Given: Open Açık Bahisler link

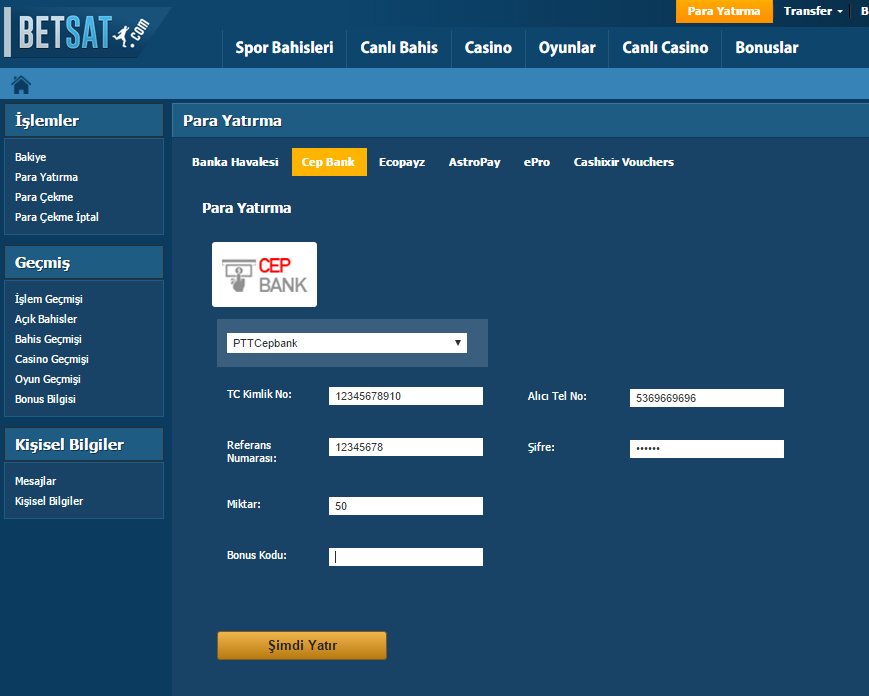Looking at the screenshot, I should [46, 319].
